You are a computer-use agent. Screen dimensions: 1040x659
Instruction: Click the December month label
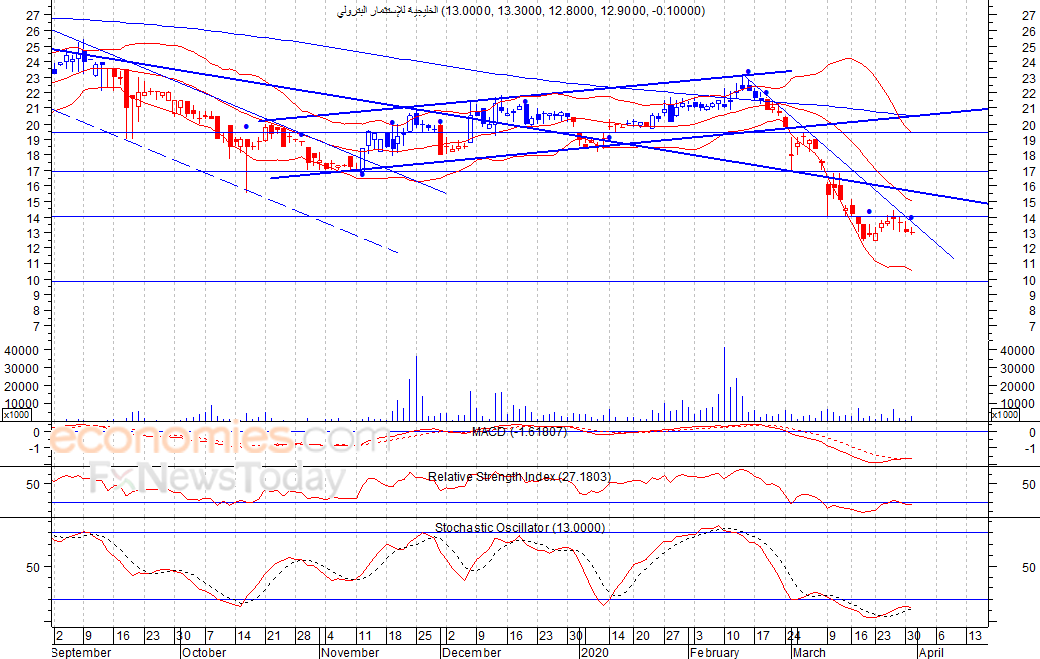(472, 652)
